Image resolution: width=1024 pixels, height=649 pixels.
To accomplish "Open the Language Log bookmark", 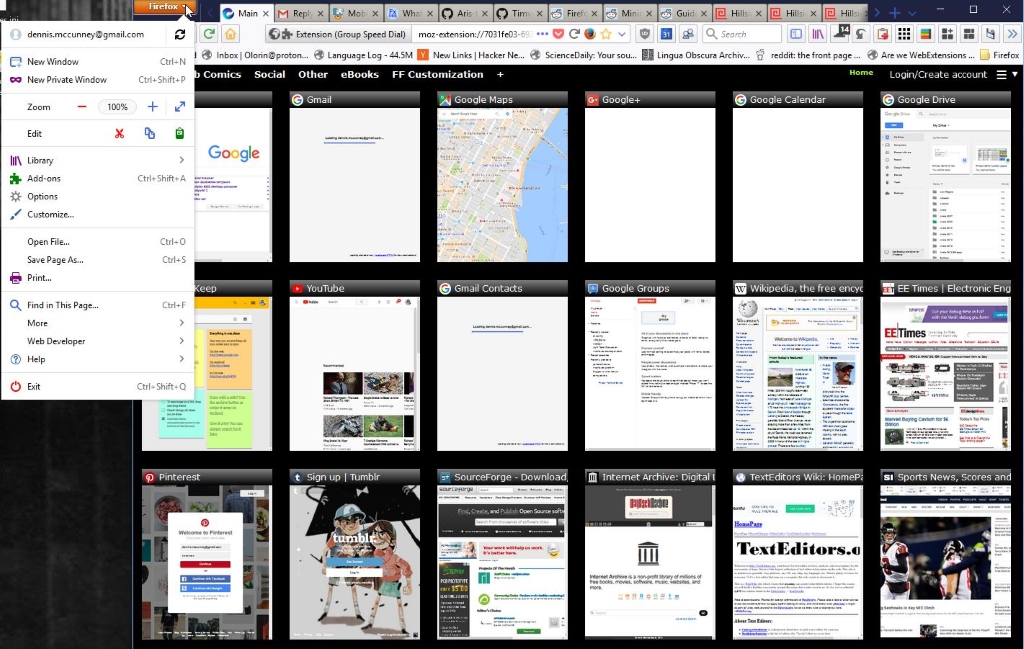I will pyautogui.click(x=363, y=55).
